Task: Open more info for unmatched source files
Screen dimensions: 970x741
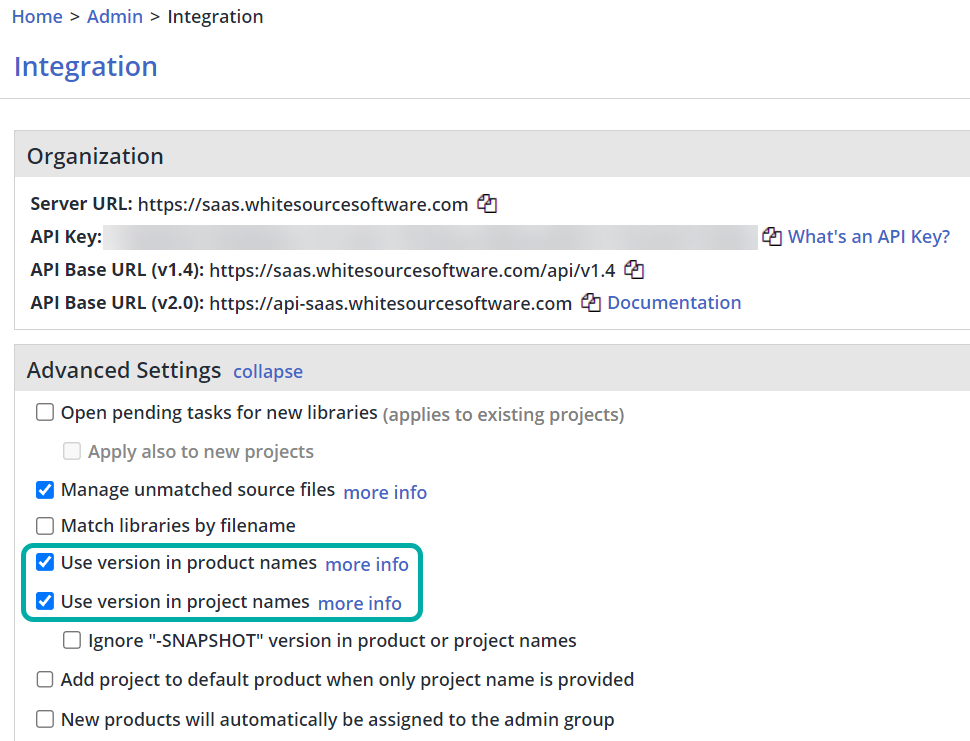Action: coord(385,492)
